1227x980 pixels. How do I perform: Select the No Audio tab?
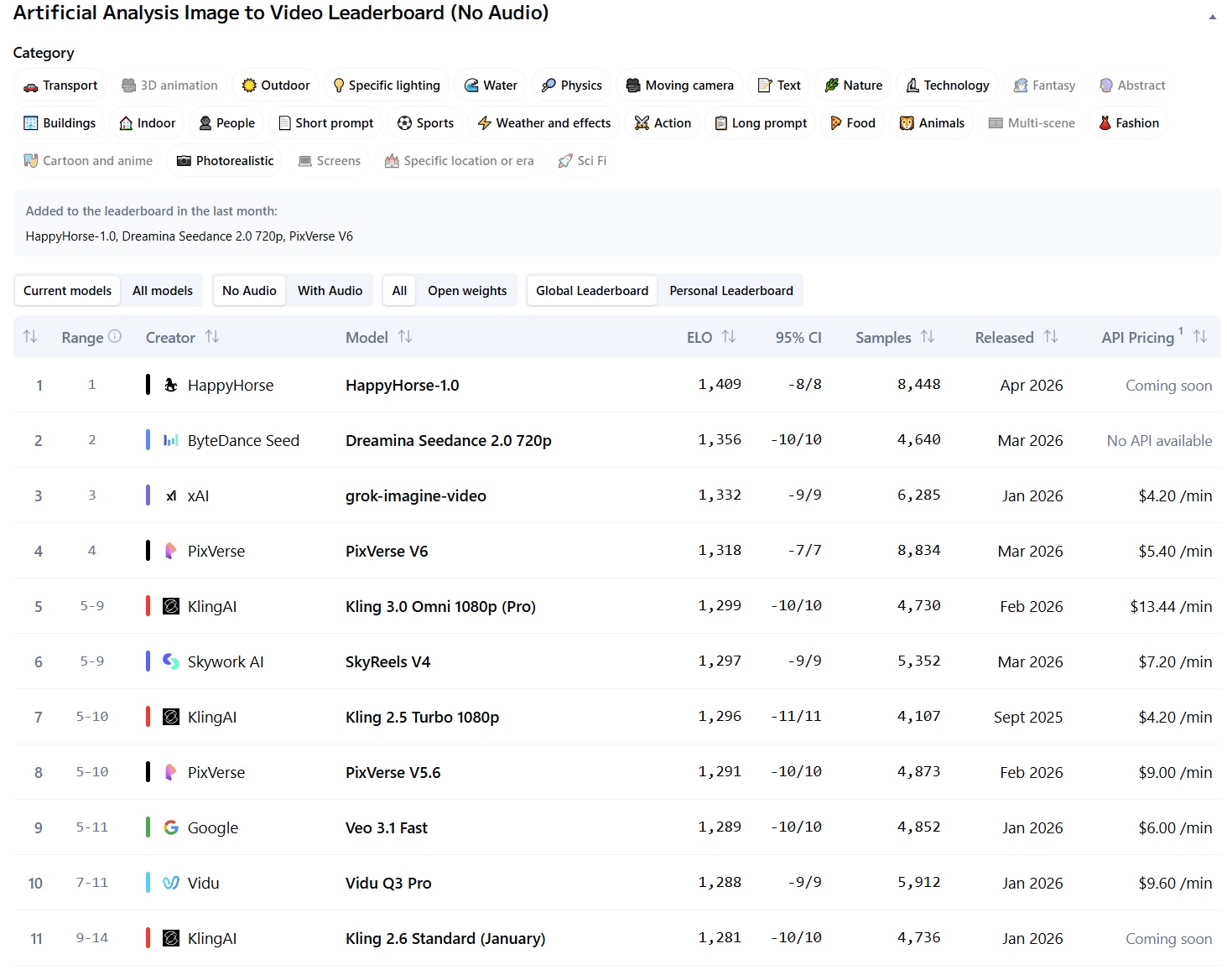pyautogui.click(x=249, y=291)
